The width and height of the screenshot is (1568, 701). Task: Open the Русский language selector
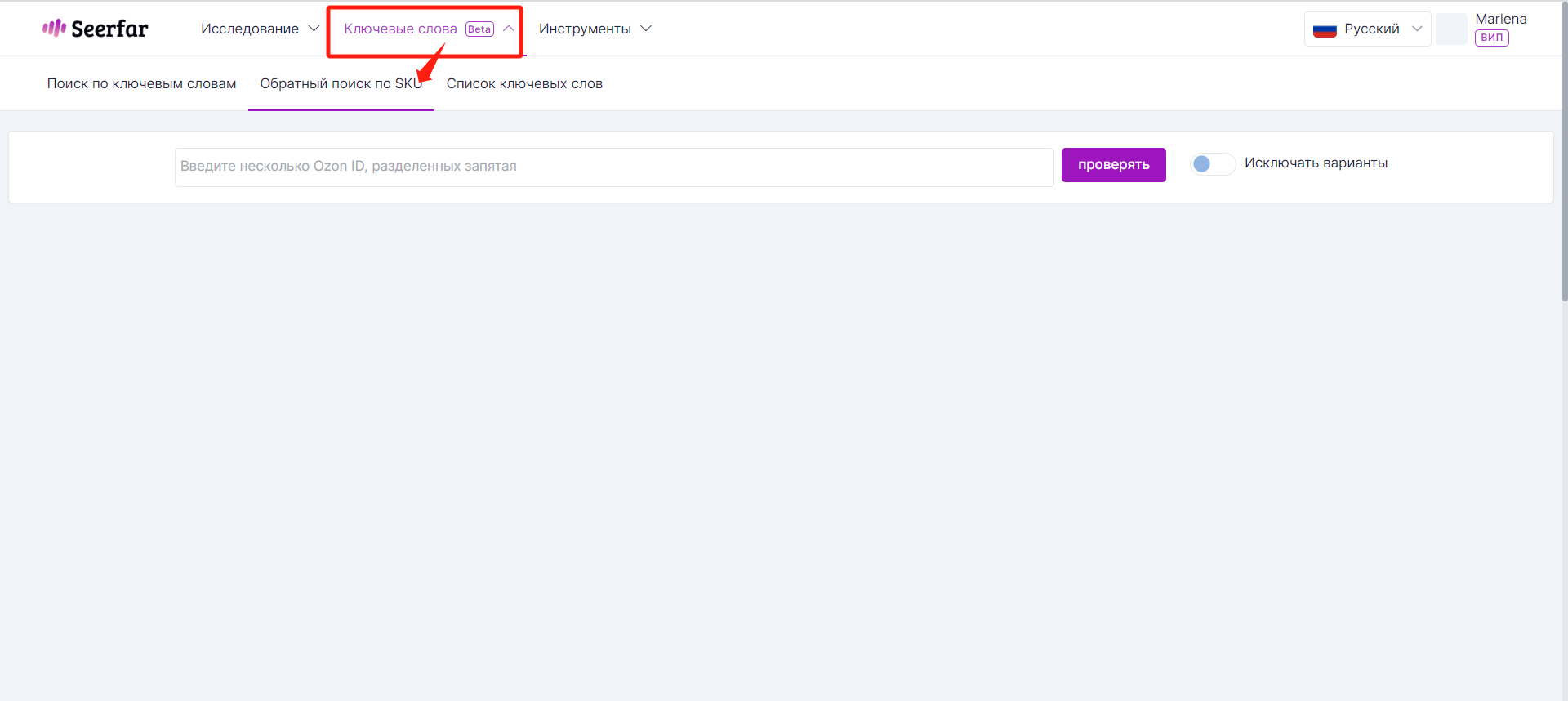click(x=1367, y=29)
